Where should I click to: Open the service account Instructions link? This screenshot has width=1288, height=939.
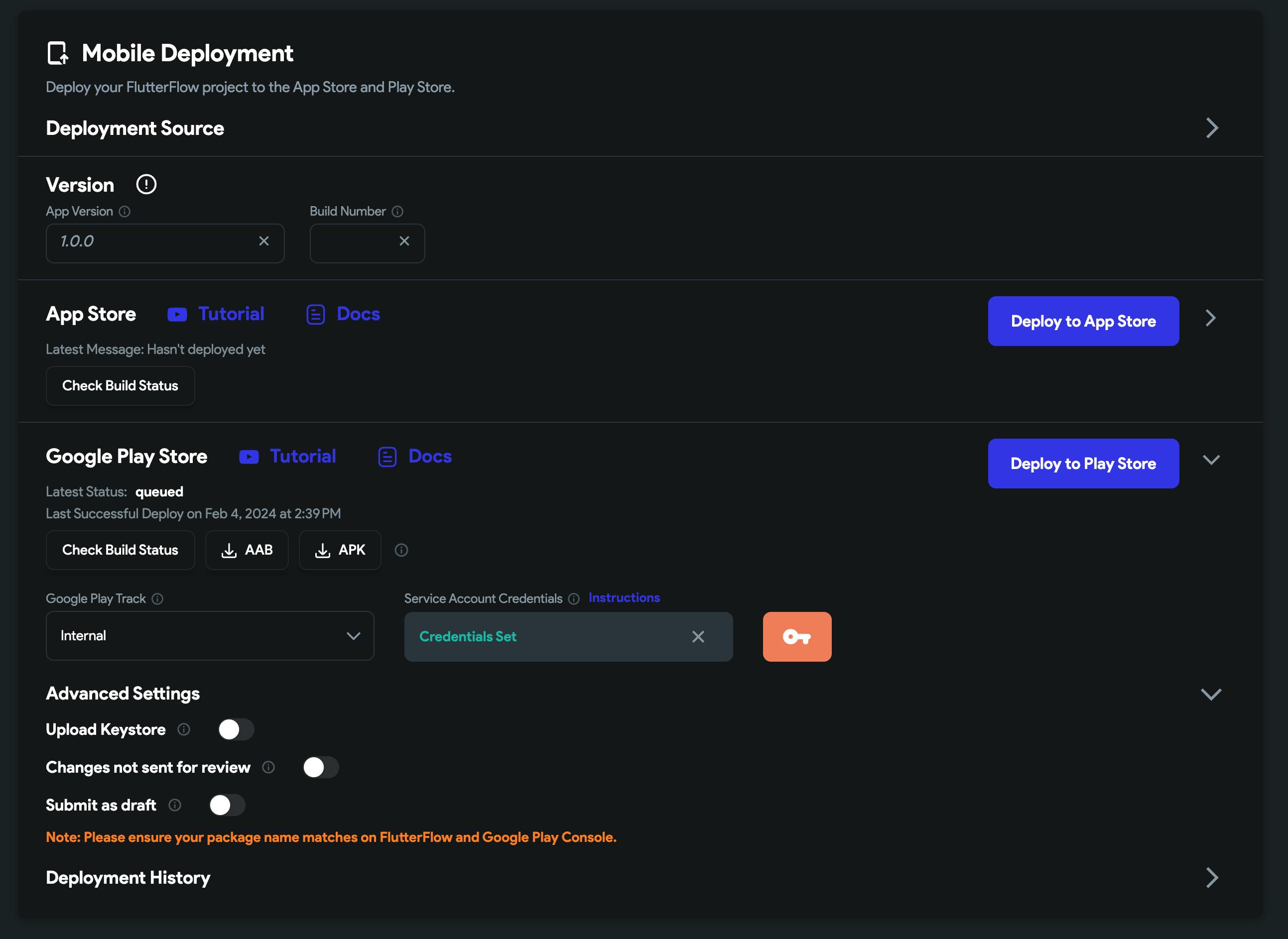click(625, 597)
